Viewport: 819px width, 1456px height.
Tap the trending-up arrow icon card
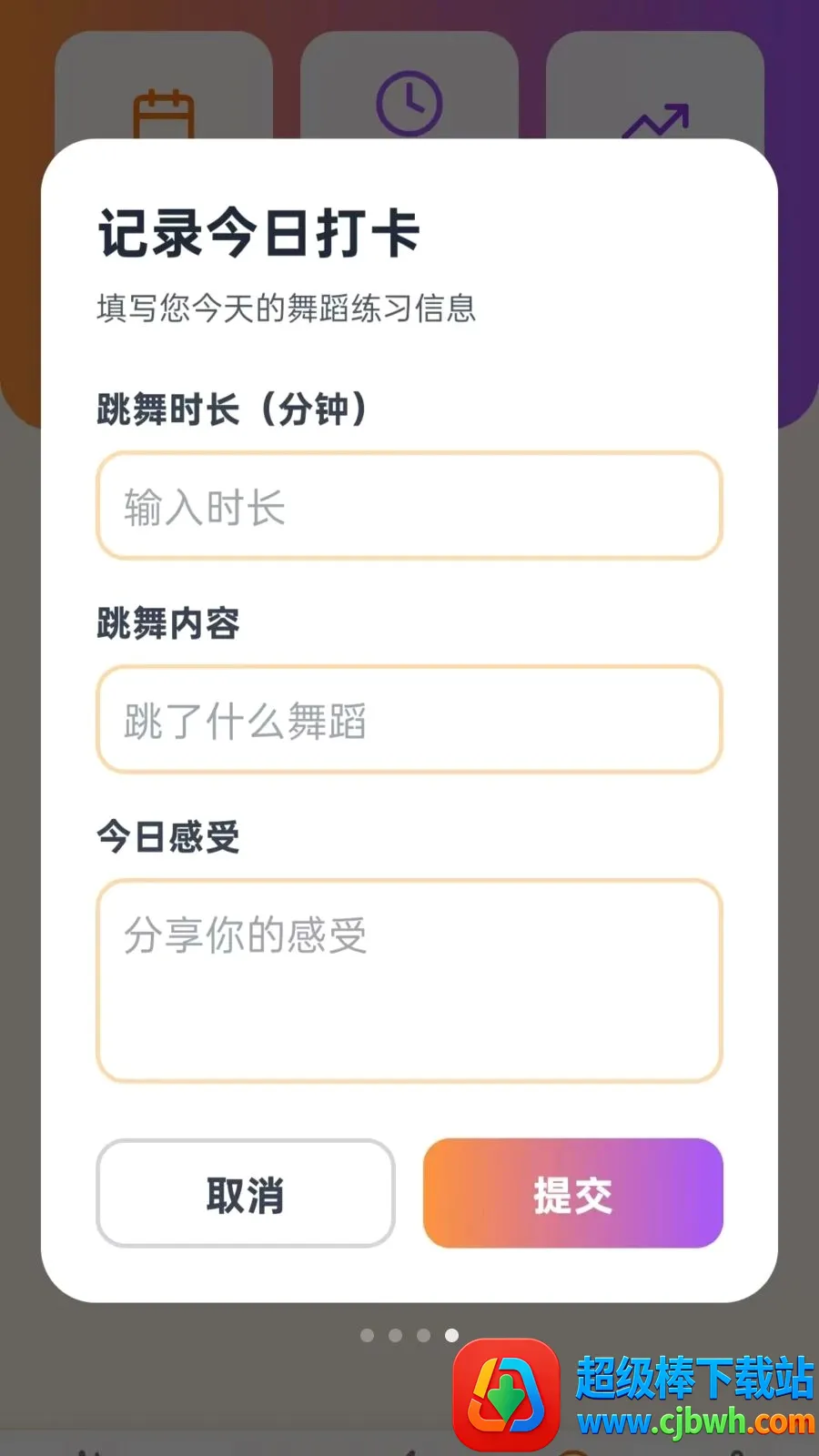[x=655, y=88]
